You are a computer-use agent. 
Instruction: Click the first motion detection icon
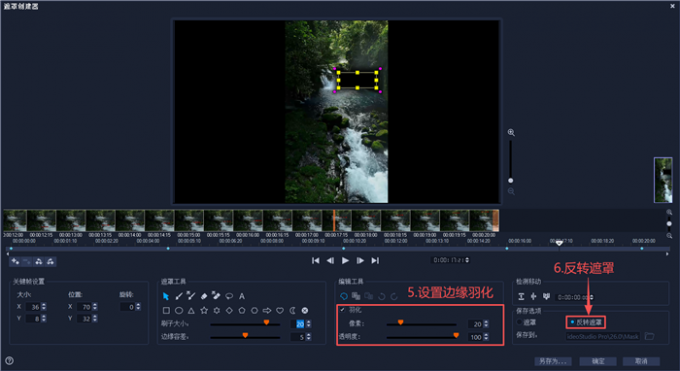coord(521,296)
